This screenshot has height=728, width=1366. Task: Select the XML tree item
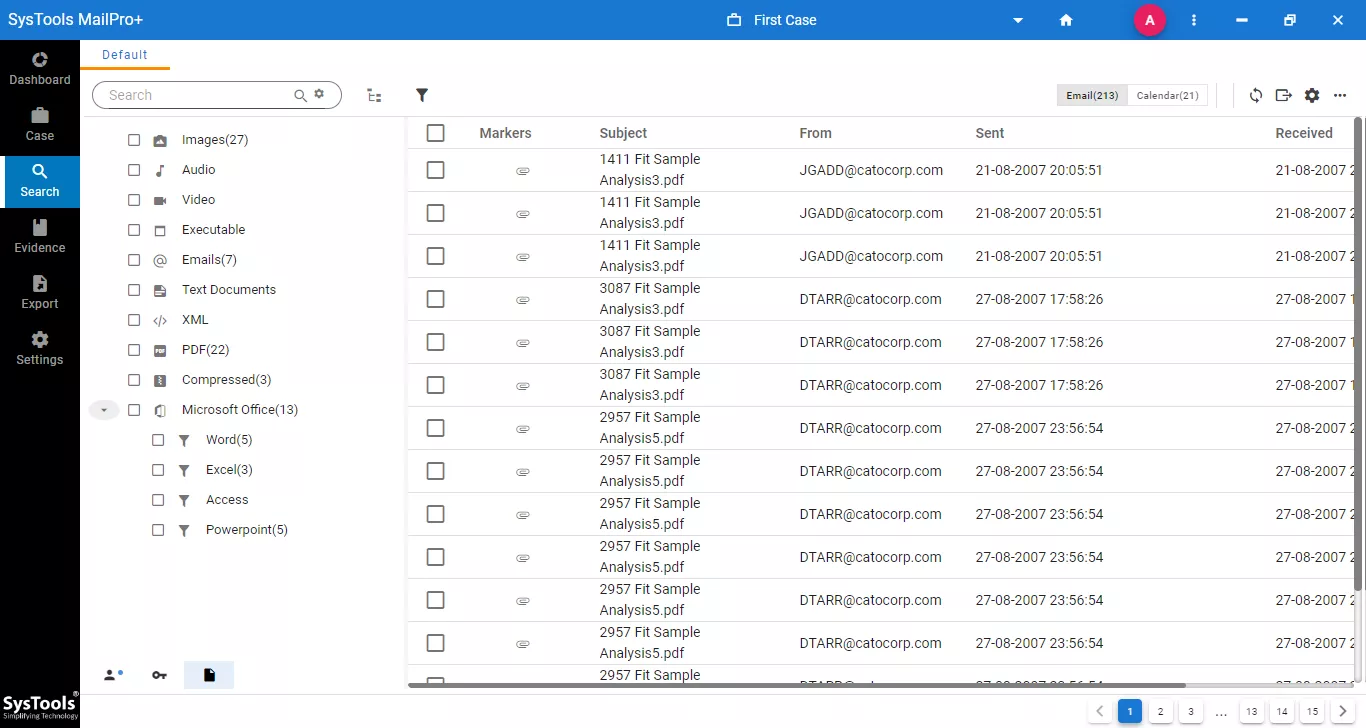tap(195, 320)
